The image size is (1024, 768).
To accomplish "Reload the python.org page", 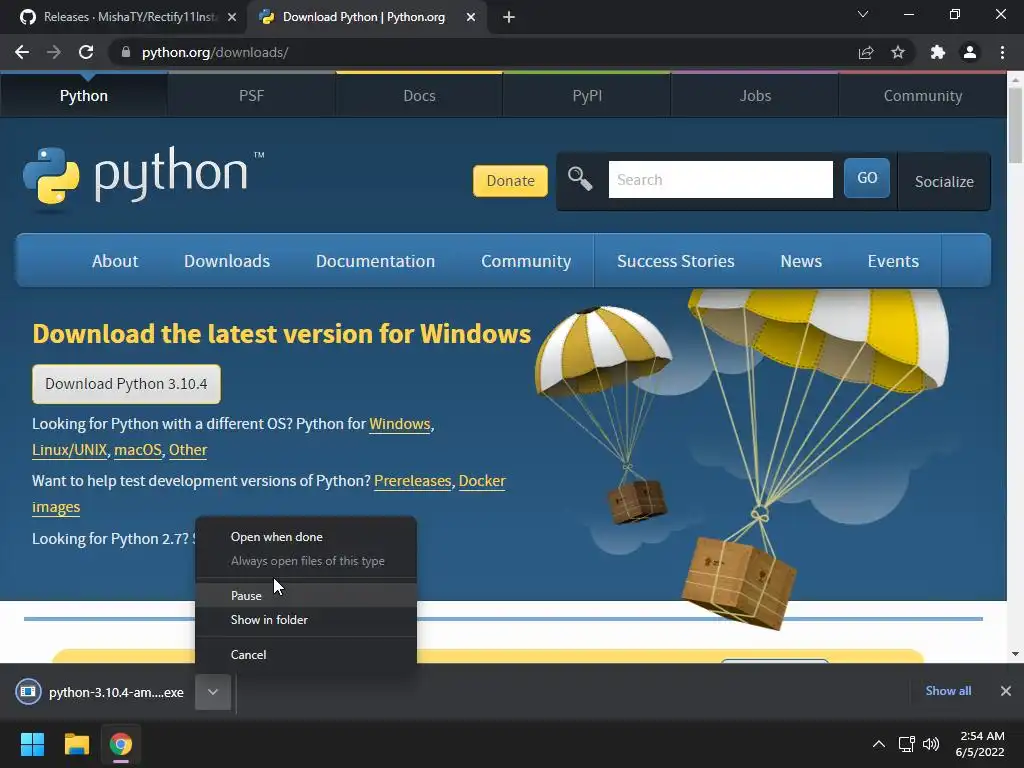I will coord(86,52).
